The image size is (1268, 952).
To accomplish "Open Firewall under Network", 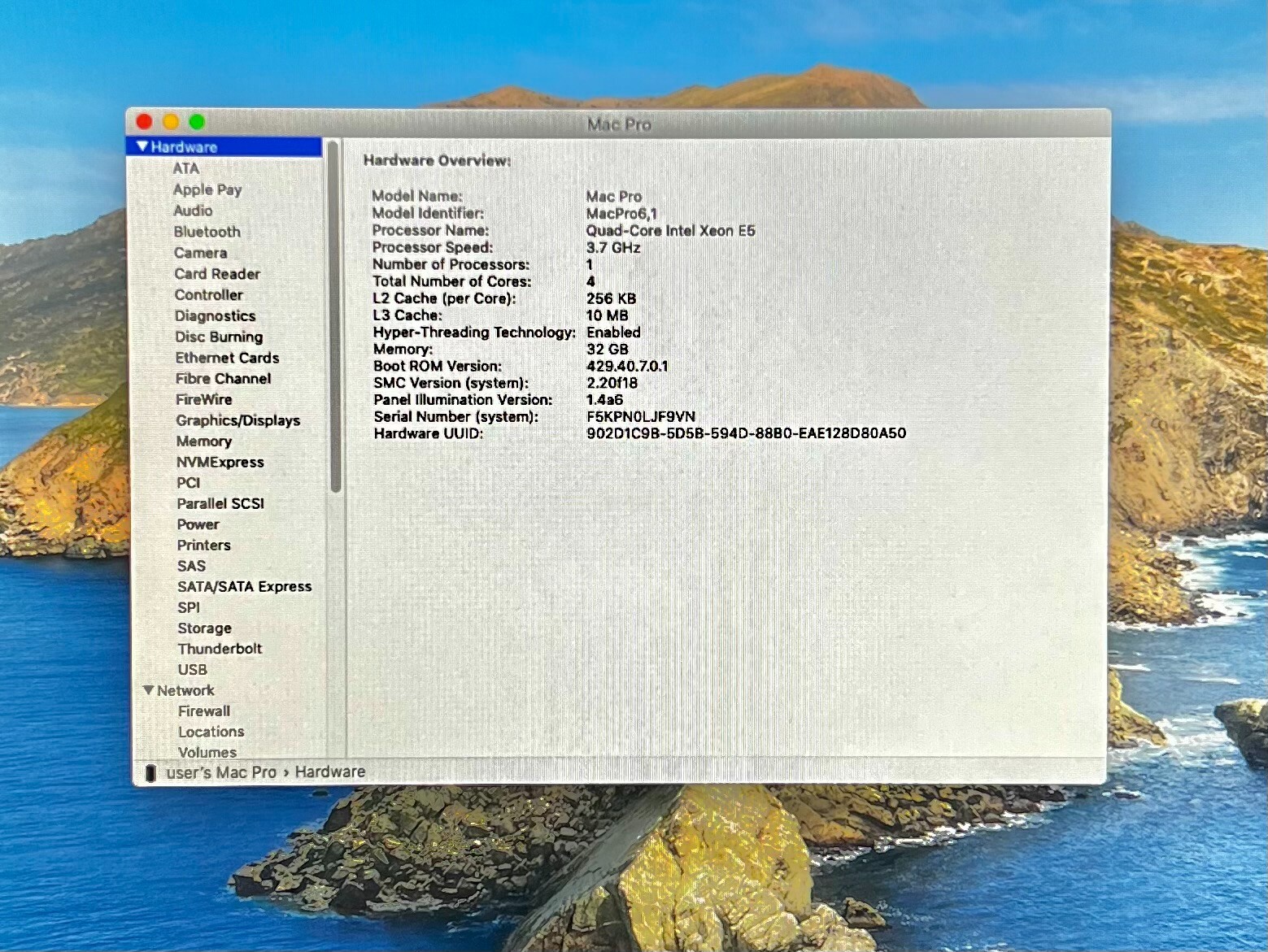I will click(x=204, y=711).
